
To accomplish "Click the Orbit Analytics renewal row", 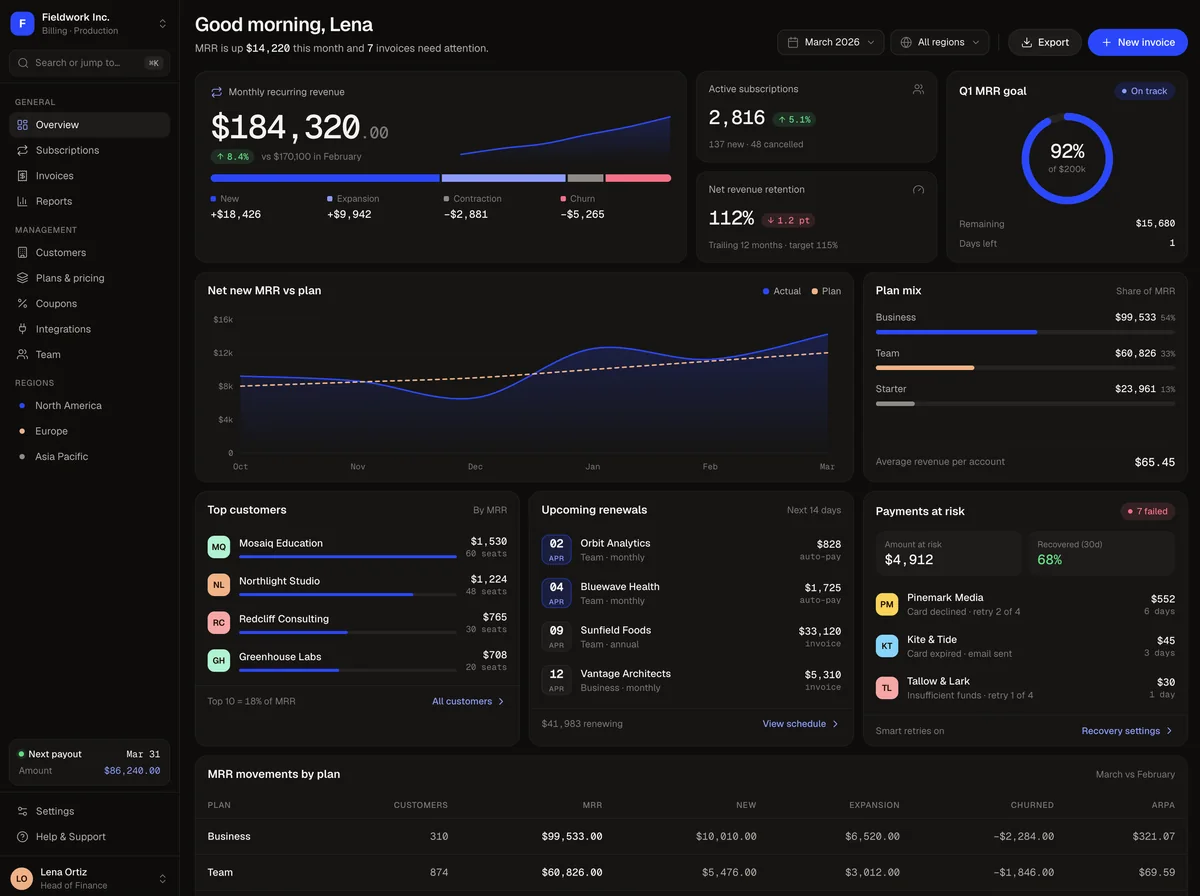I will tap(691, 550).
